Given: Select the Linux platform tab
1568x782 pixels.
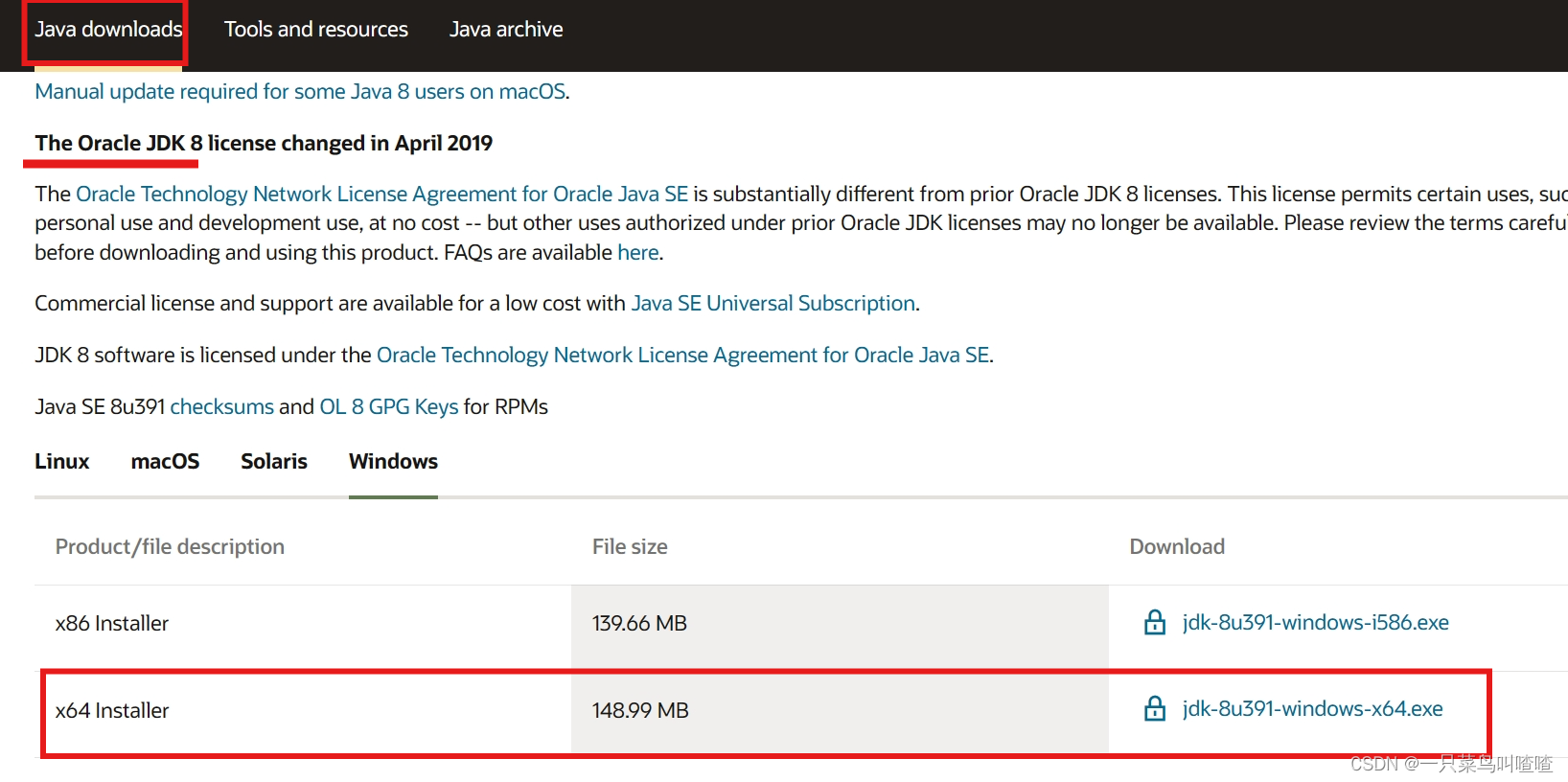Looking at the screenshot, I should pyautogui.click(x=62, y=461).
